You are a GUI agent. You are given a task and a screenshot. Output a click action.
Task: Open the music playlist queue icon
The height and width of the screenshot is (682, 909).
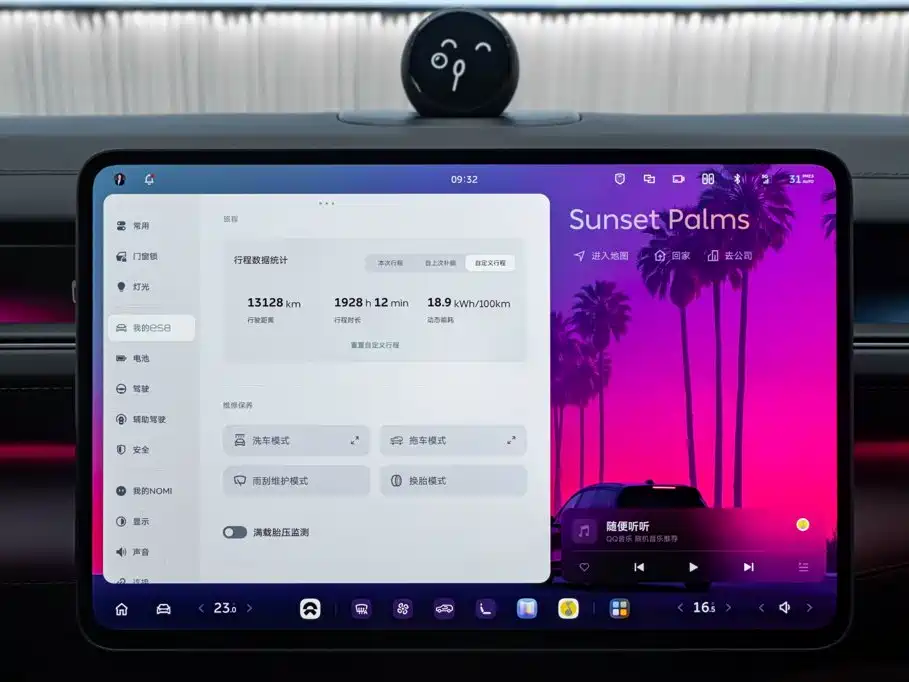click(803, 567)
